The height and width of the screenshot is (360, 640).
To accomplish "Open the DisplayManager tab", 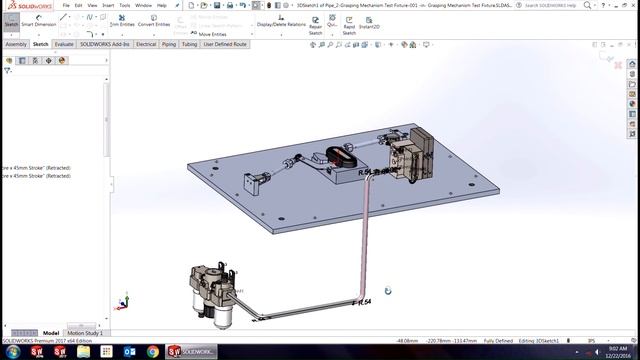I will pos(62,60).
